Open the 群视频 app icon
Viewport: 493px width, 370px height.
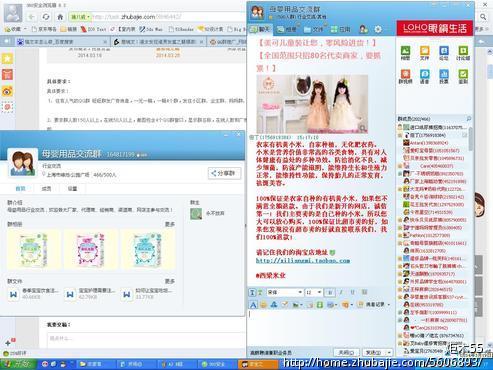click(405, 76)
